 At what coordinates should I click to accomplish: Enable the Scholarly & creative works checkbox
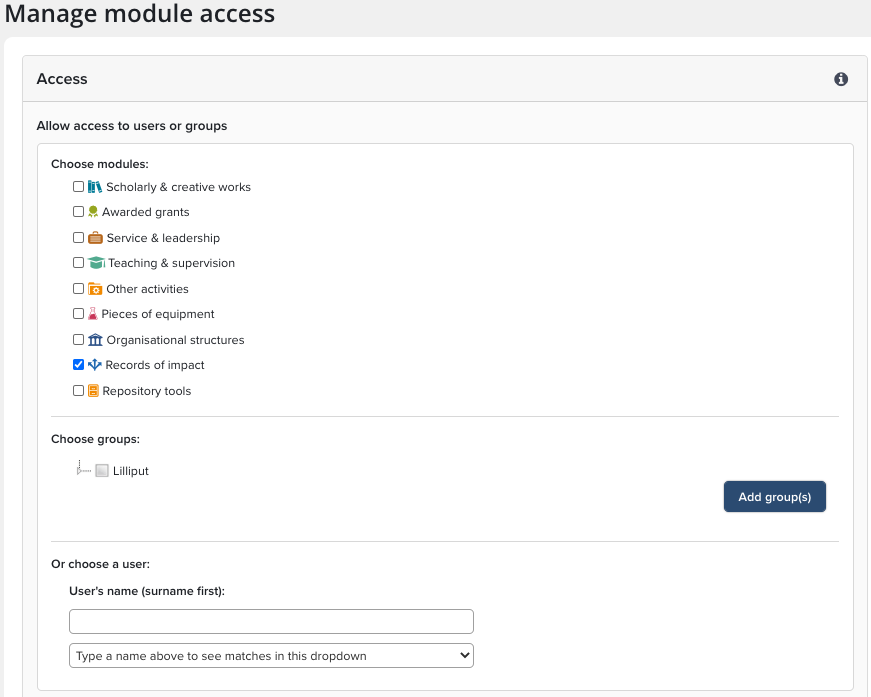pos(79,187)
